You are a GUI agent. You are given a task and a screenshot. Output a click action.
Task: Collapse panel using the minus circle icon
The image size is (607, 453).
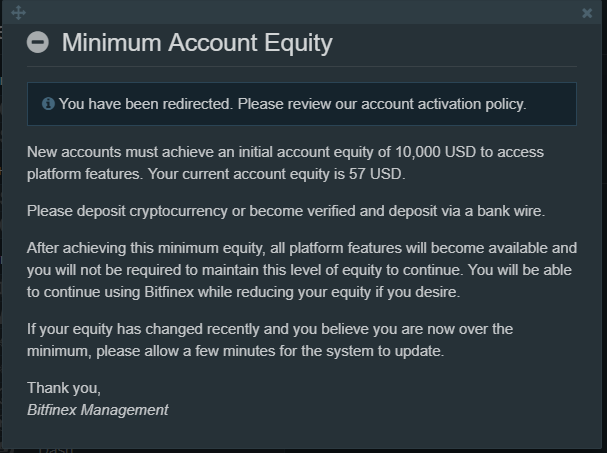tap(38, 42)
